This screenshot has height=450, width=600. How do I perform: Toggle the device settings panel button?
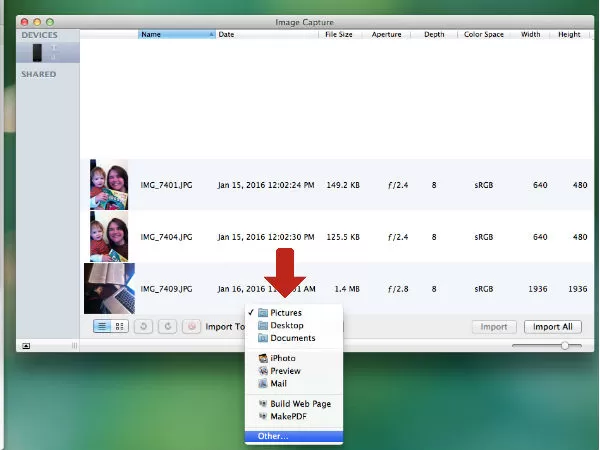pyautogui.click(x=26, y=345)
